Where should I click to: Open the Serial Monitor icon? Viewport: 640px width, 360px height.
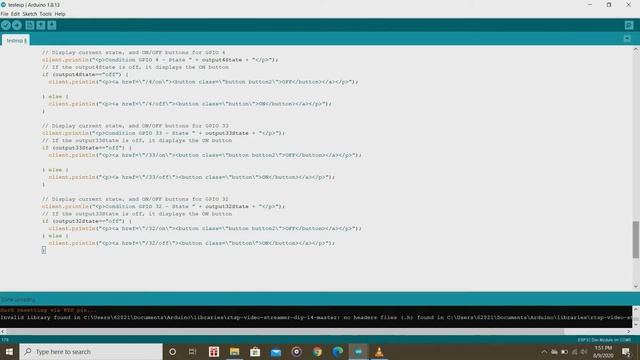pyautogui.click(x=629, y=25)
